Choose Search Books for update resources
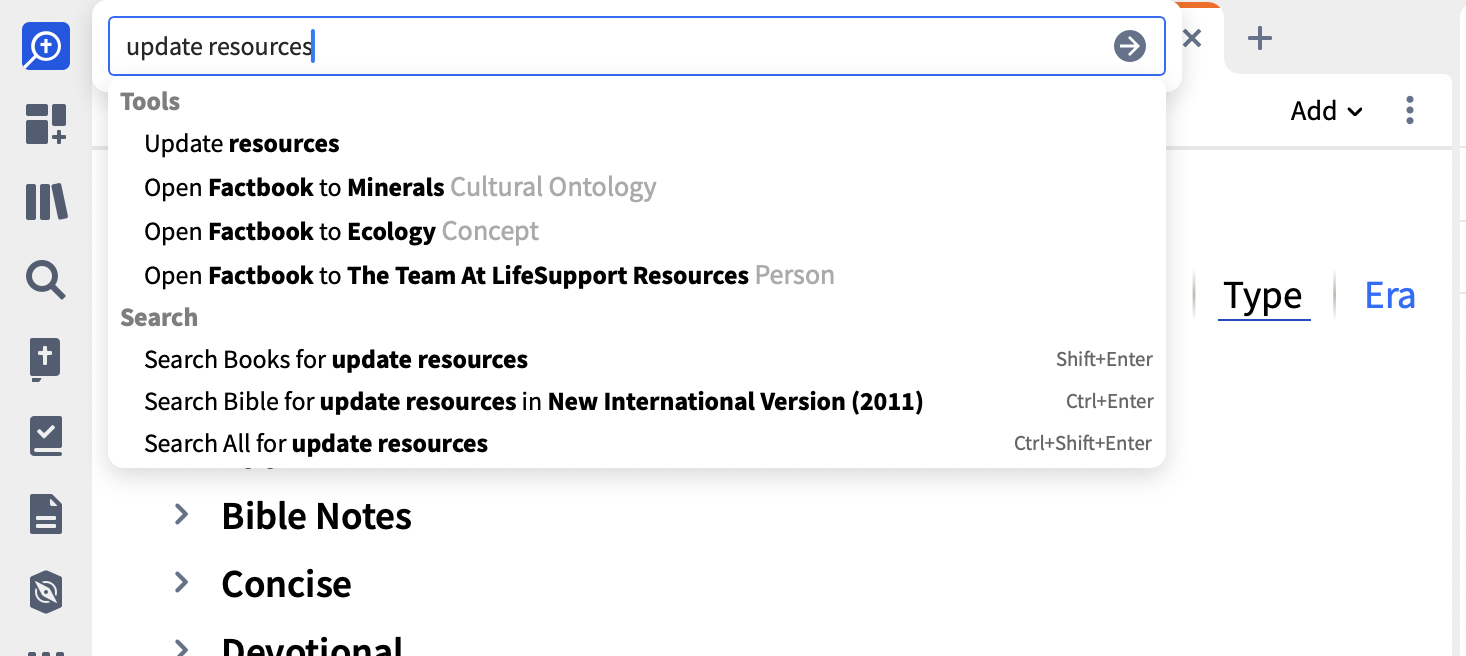Screen dimensions: 1466x656 point(336,360)
